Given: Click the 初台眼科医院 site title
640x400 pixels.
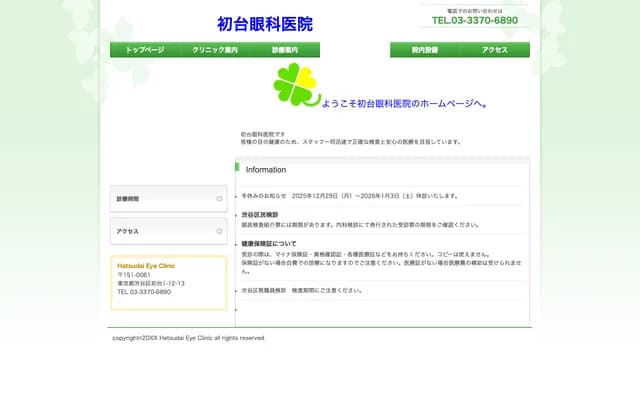Looking at the screenshot, I should point(264,24).
